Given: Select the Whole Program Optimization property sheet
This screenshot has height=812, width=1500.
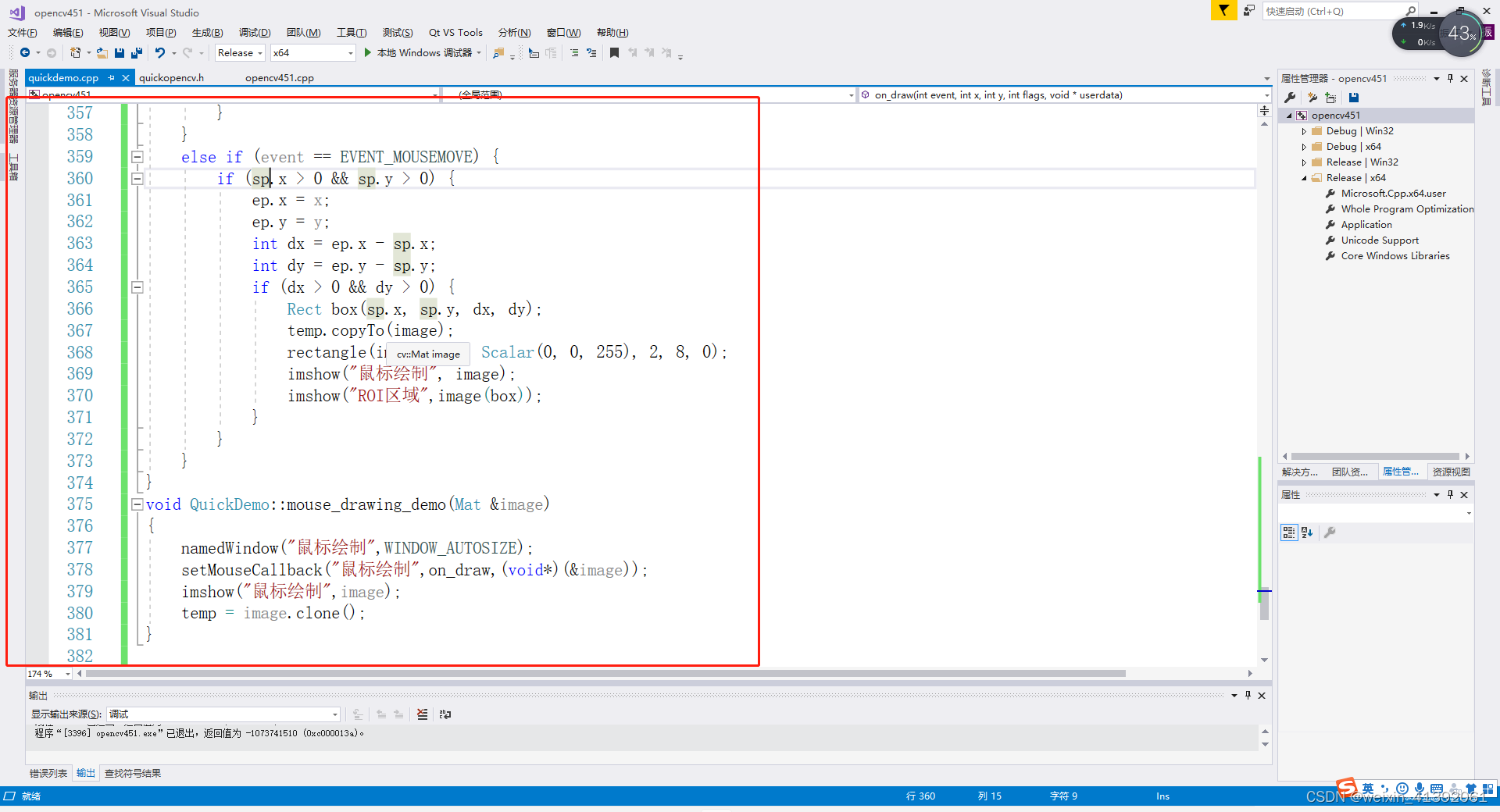Looking at the screenshot, I should point(1407,209).
